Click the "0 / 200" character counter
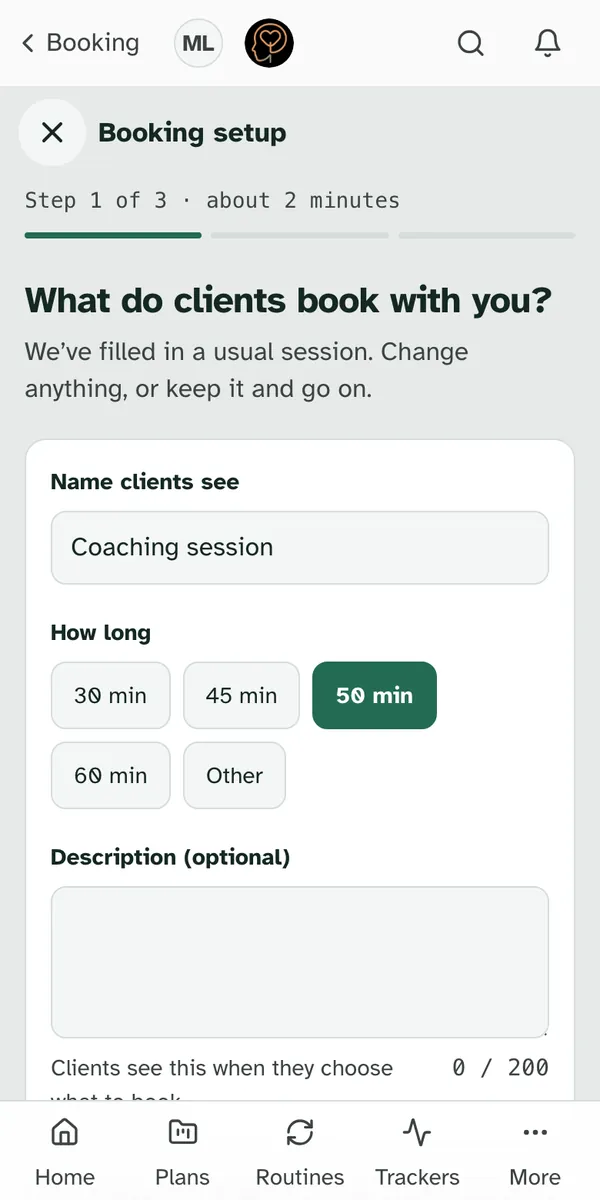 (x=500, y=1068)
